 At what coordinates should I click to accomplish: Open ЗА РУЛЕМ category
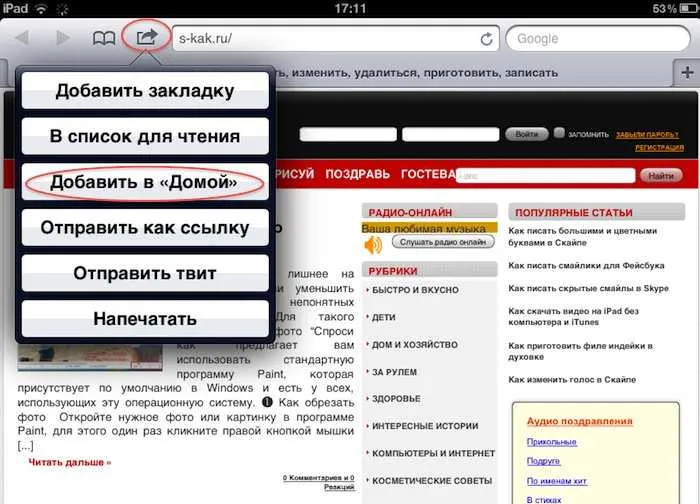394,372
